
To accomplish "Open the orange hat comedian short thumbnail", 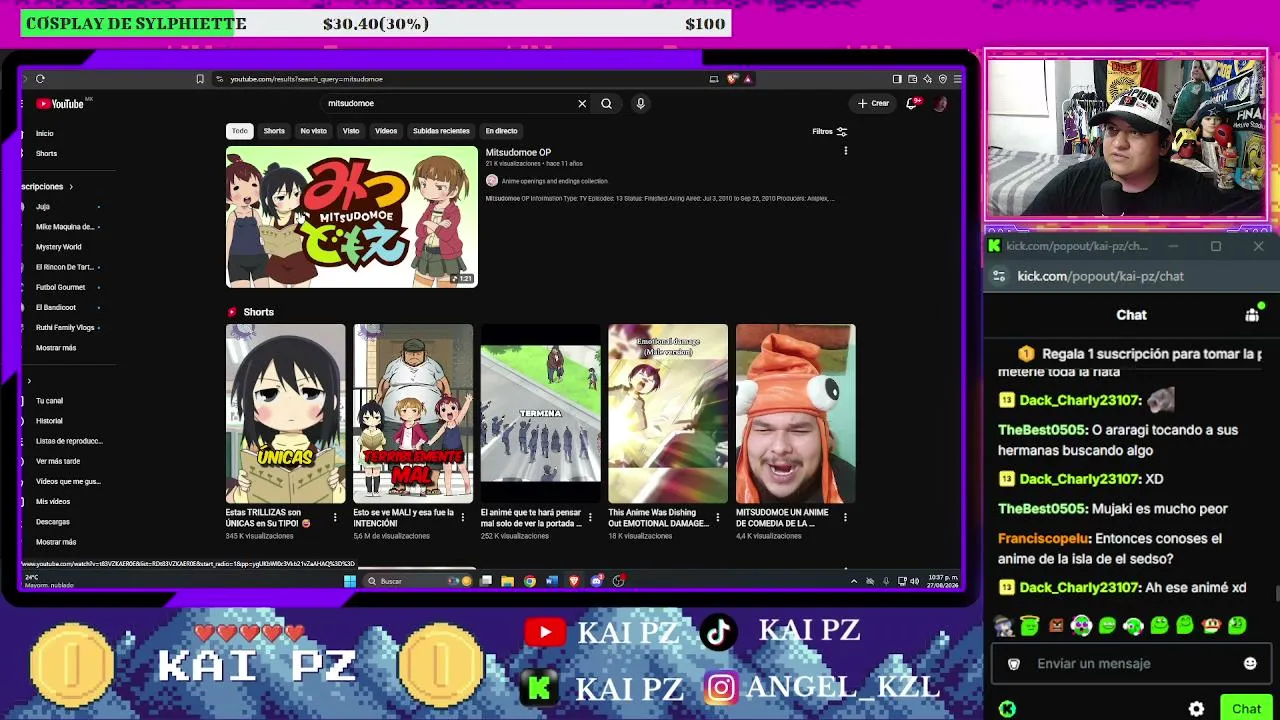I will pos(796,414).
